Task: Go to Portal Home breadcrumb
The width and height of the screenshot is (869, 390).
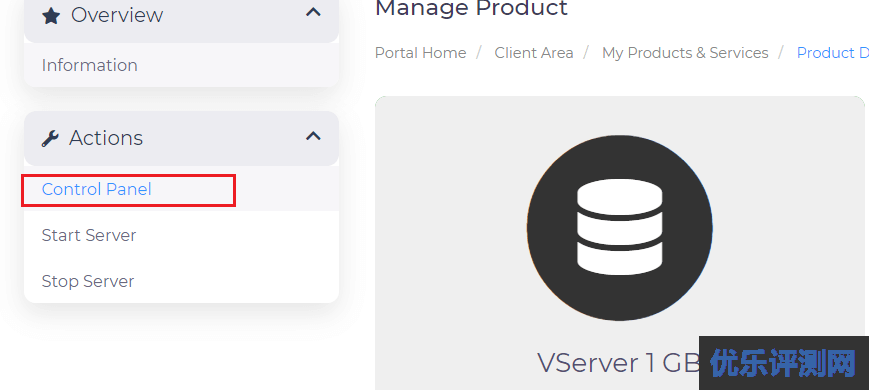Action: click(421, 53)
